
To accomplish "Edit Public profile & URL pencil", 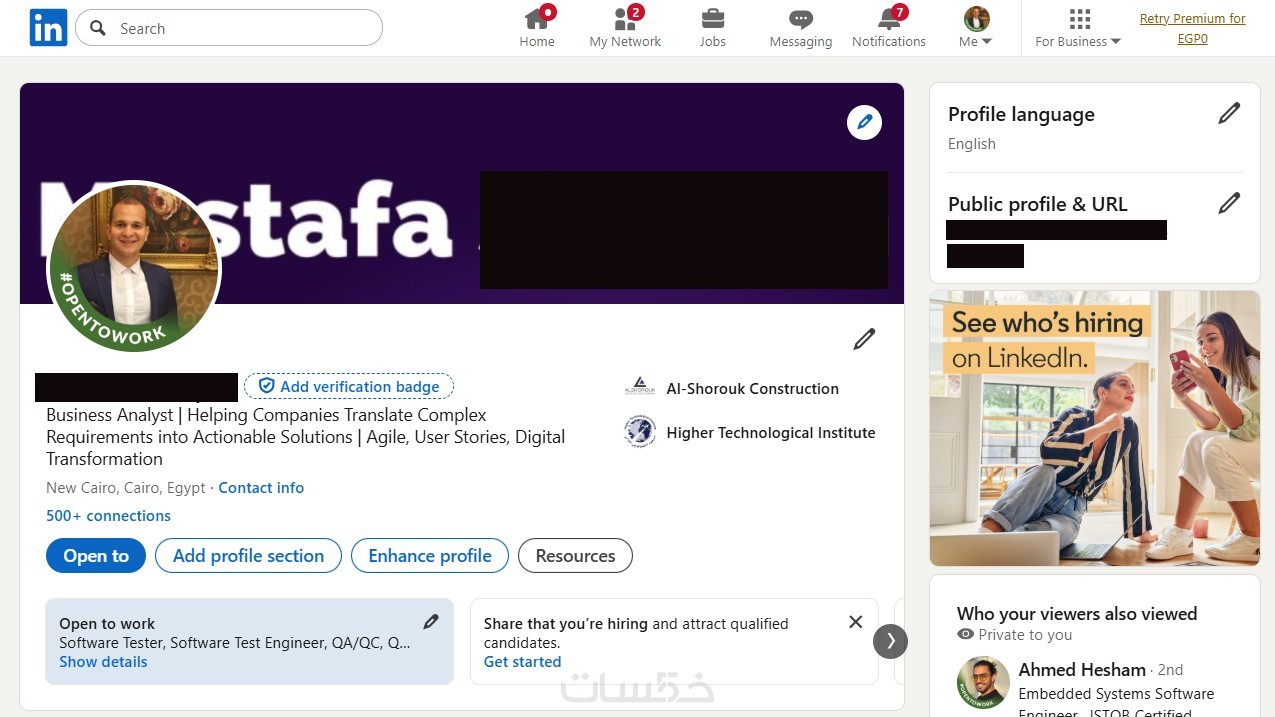I will click(1229, 204).
